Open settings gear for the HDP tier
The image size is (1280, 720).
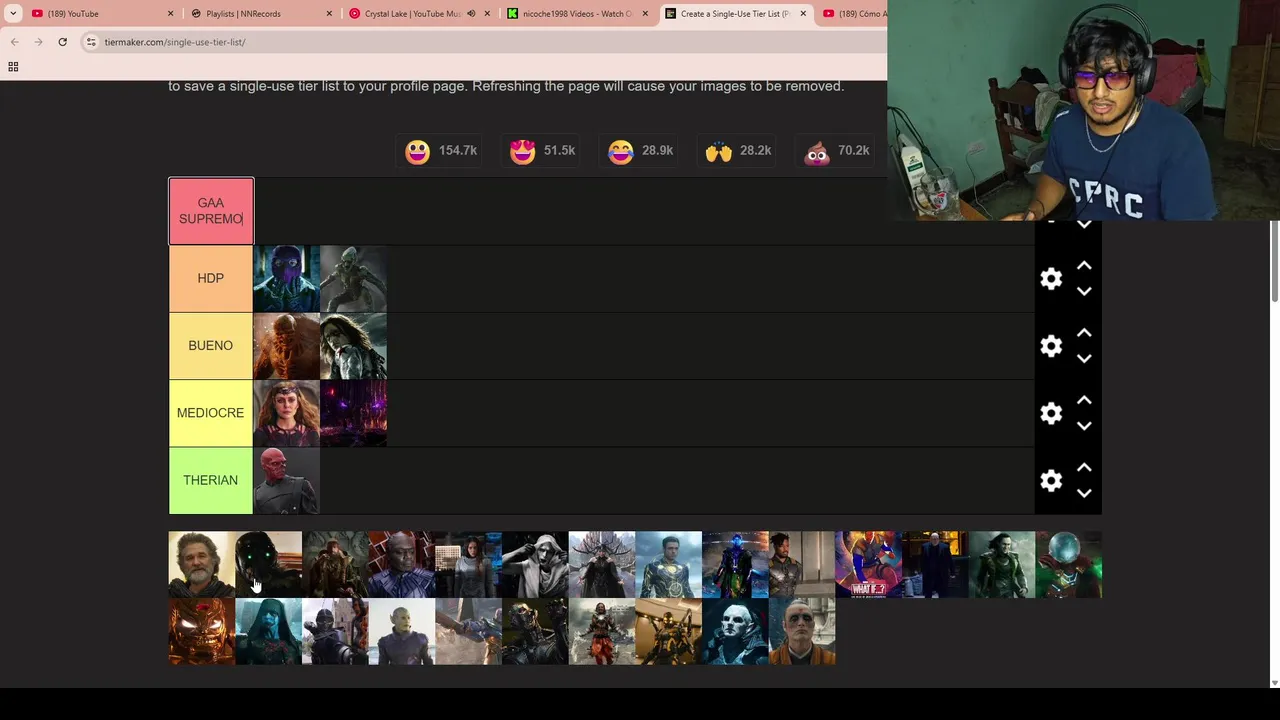[x=1051, y=279]
